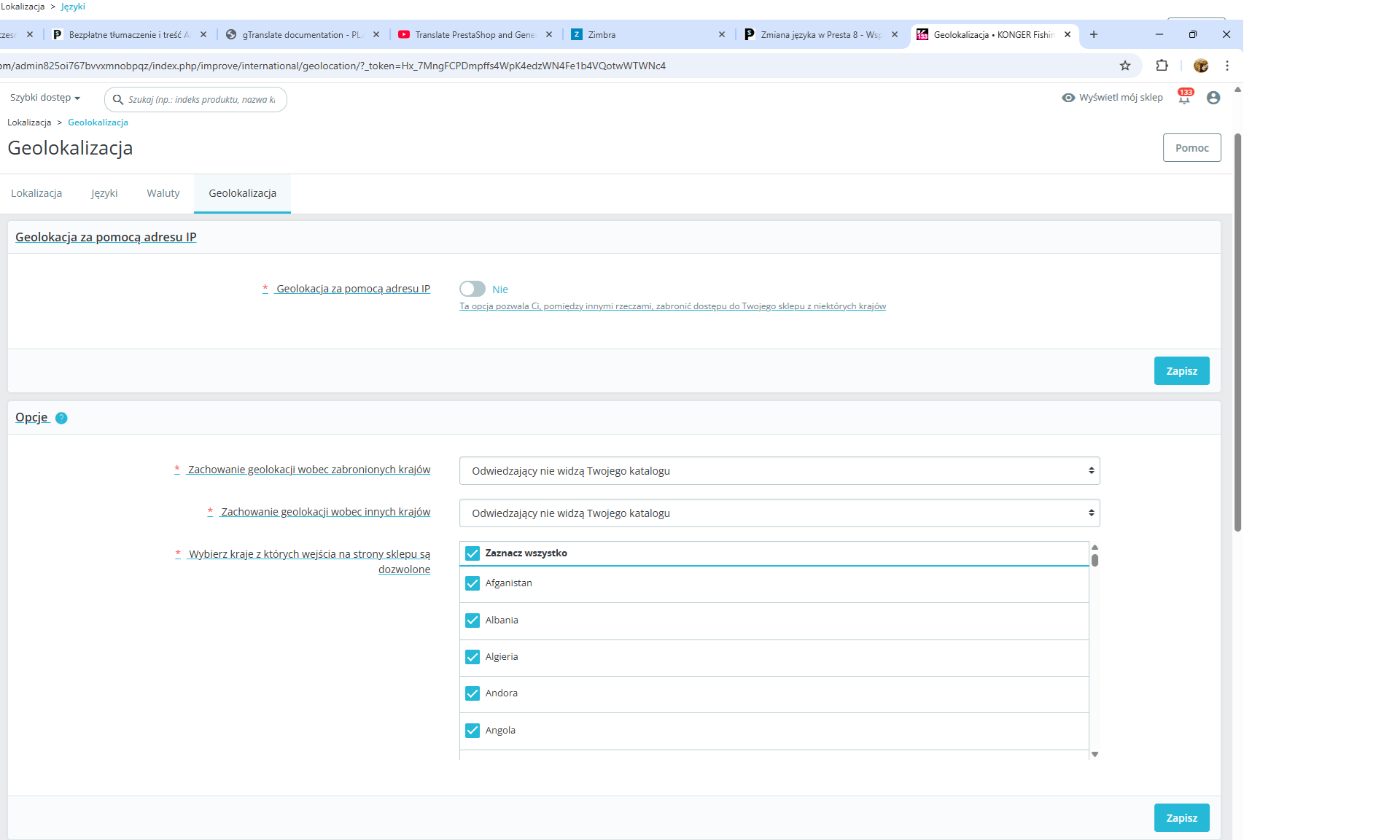Click Zapisz in the IP geolocation section

pyautogui.click(x=1181, y=371)
